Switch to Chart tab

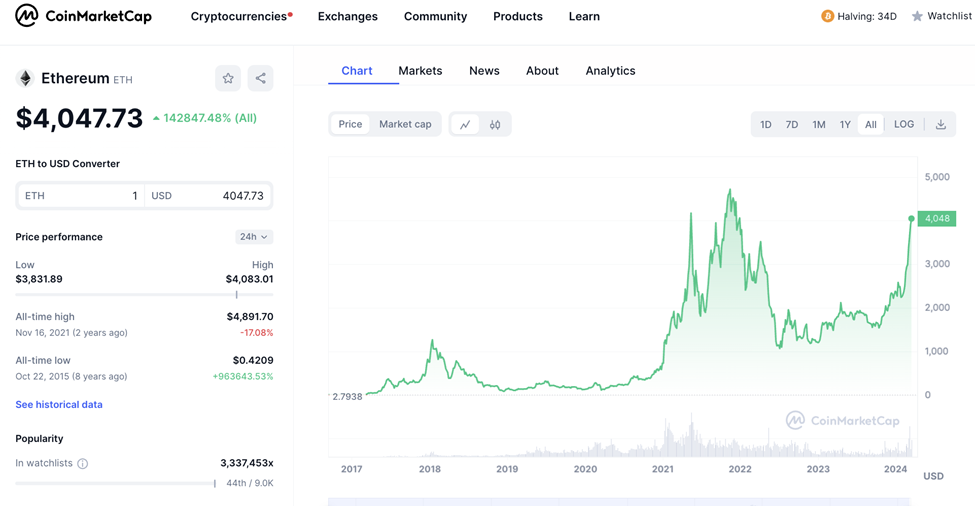[357, 71]
